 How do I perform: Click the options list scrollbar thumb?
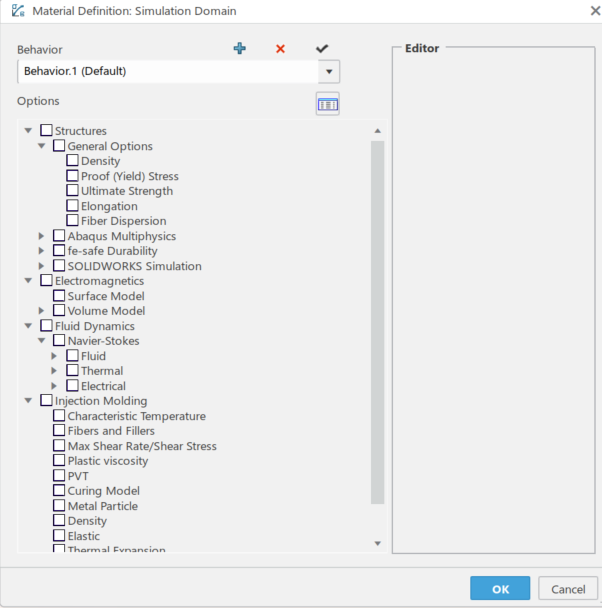click(x=377, y=322)
